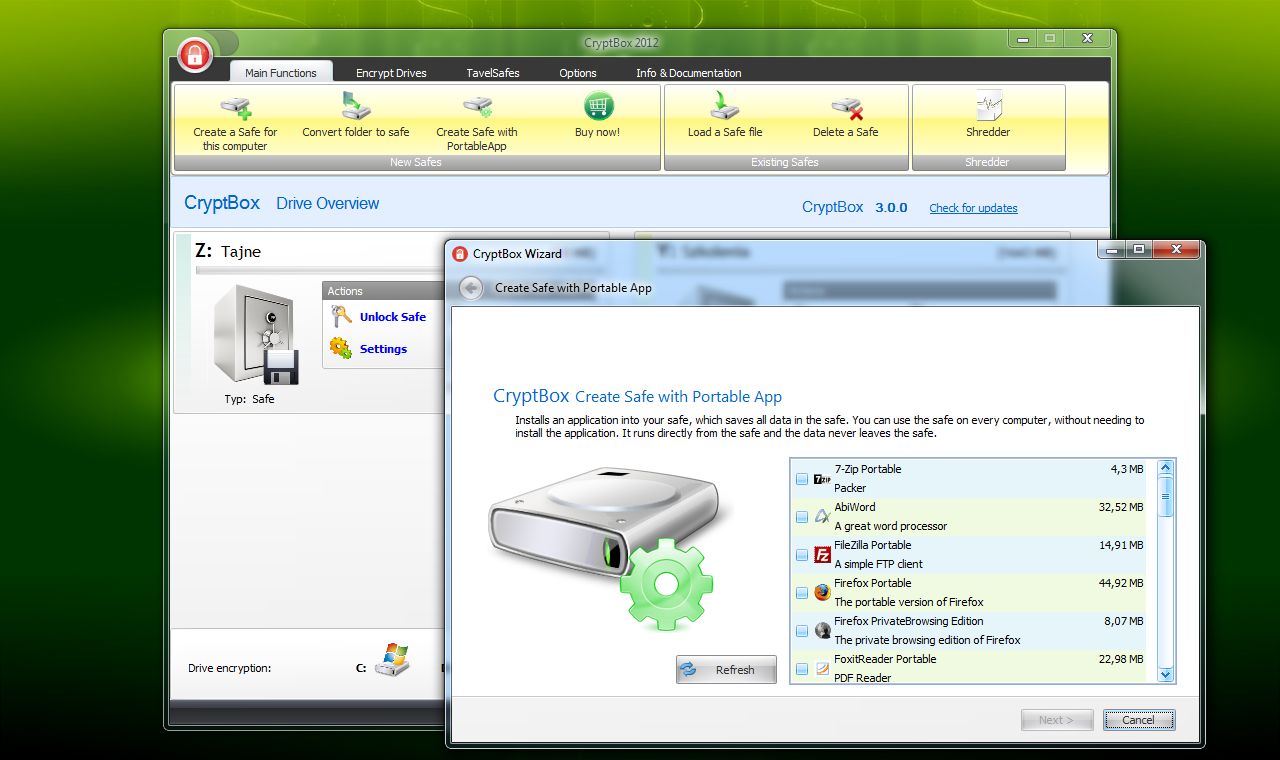This screenshot has width=1280, height=760.
Task: Click the 'Typ: Safe' label
Action: coord(249,399)
